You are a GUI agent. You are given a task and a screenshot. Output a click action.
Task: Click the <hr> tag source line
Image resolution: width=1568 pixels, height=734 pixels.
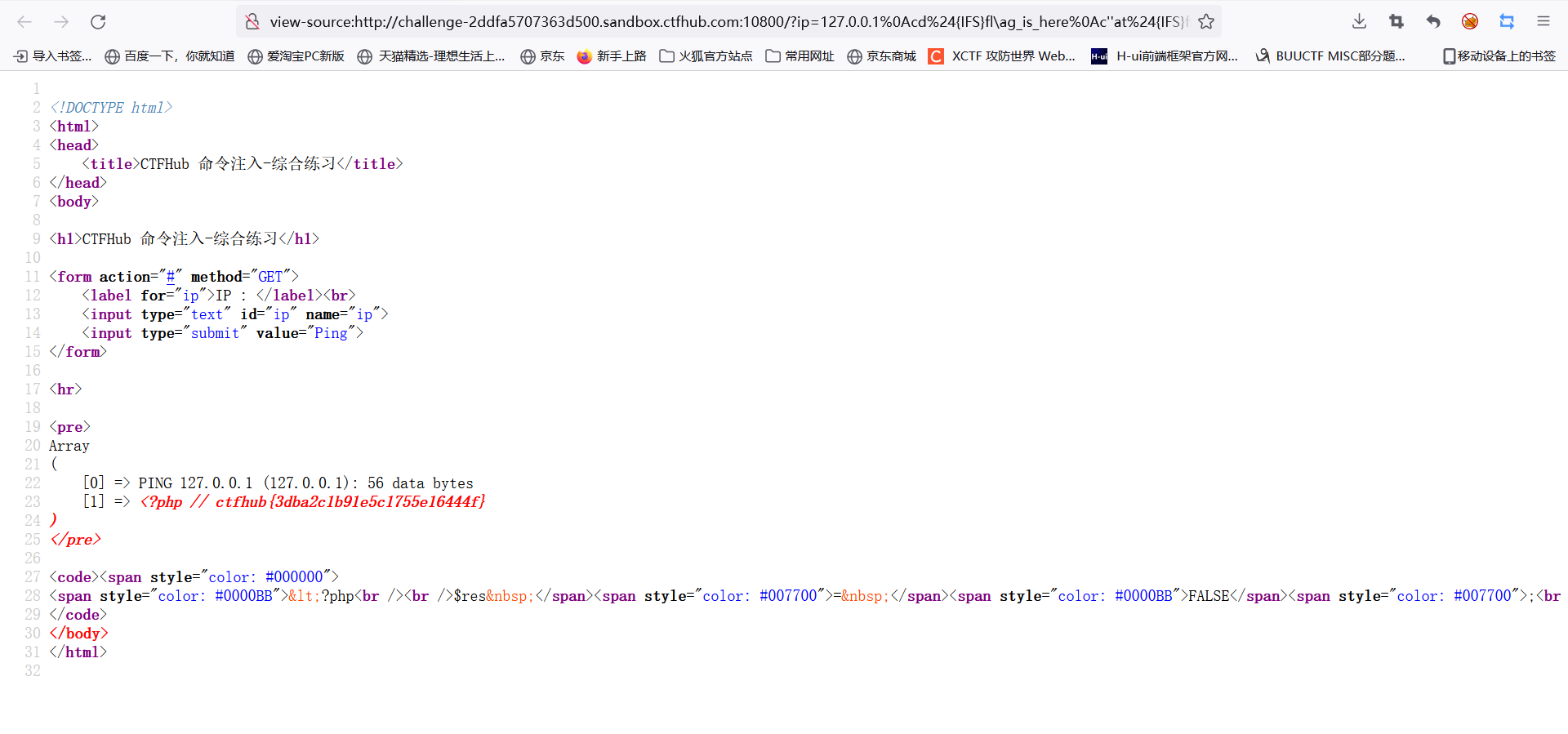point(65,389)
